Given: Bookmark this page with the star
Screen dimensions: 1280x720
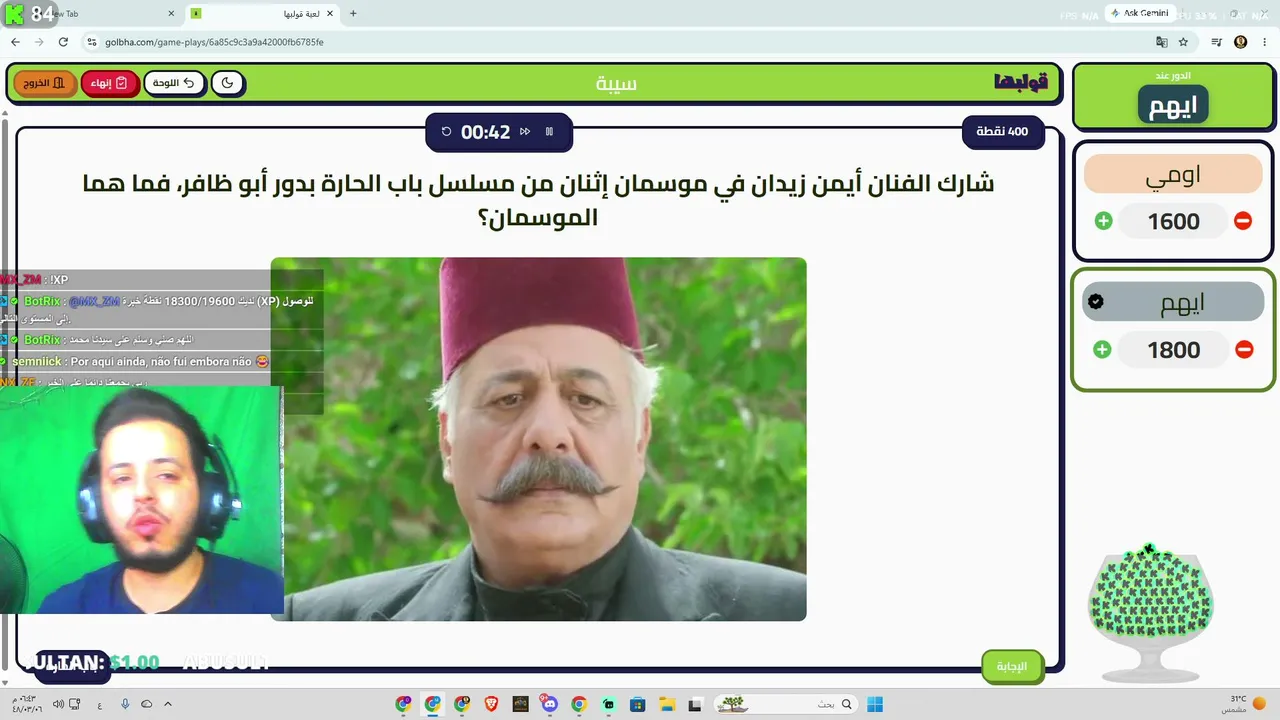Looking at the screenshot, I should [x=1183, y=42].
